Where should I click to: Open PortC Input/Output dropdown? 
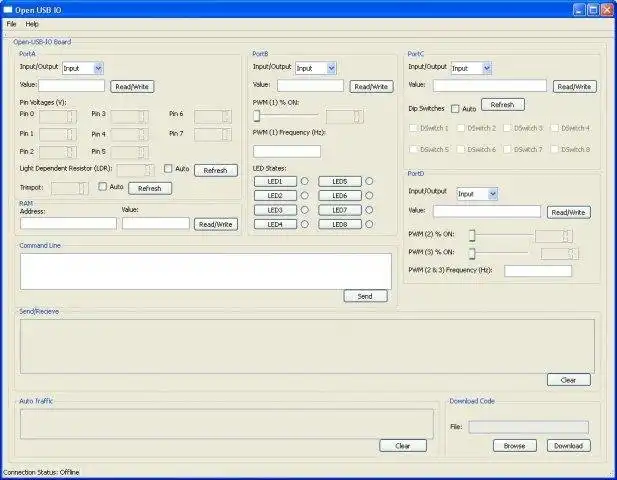click(471, 68)
